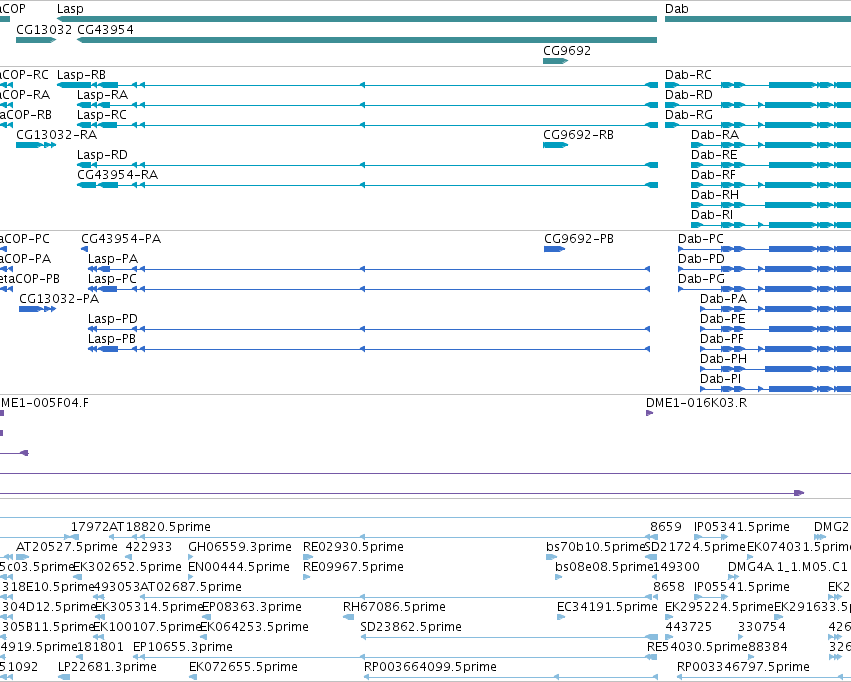The width and height of the screenshot is (851, 682).
Task: Select the Lasp-RD transcript label
Action: pyautogui.click(x=102, y=155)
